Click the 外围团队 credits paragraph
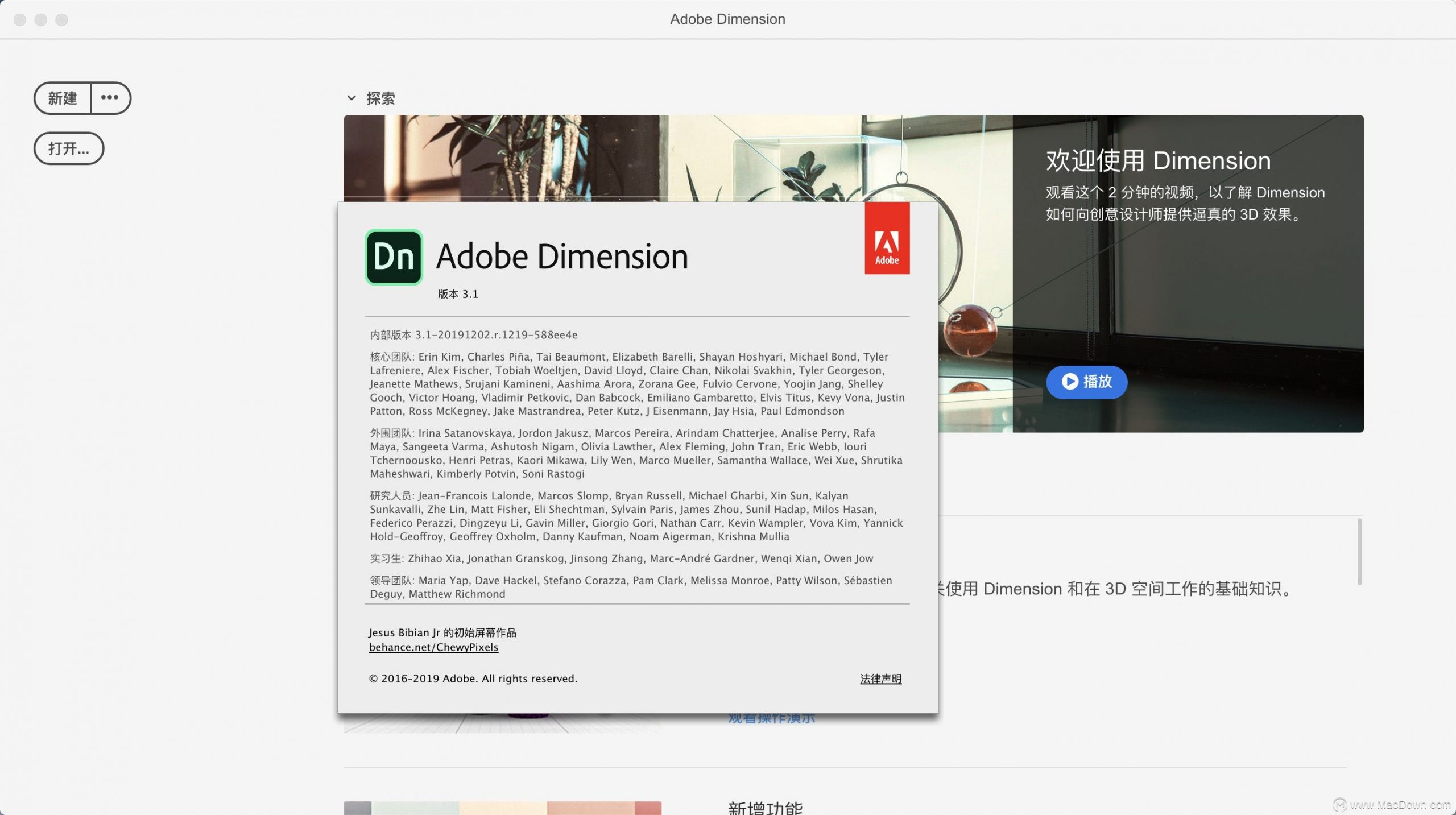The width and height of the screenshot is (1456, 815). (x=636, y=453)
